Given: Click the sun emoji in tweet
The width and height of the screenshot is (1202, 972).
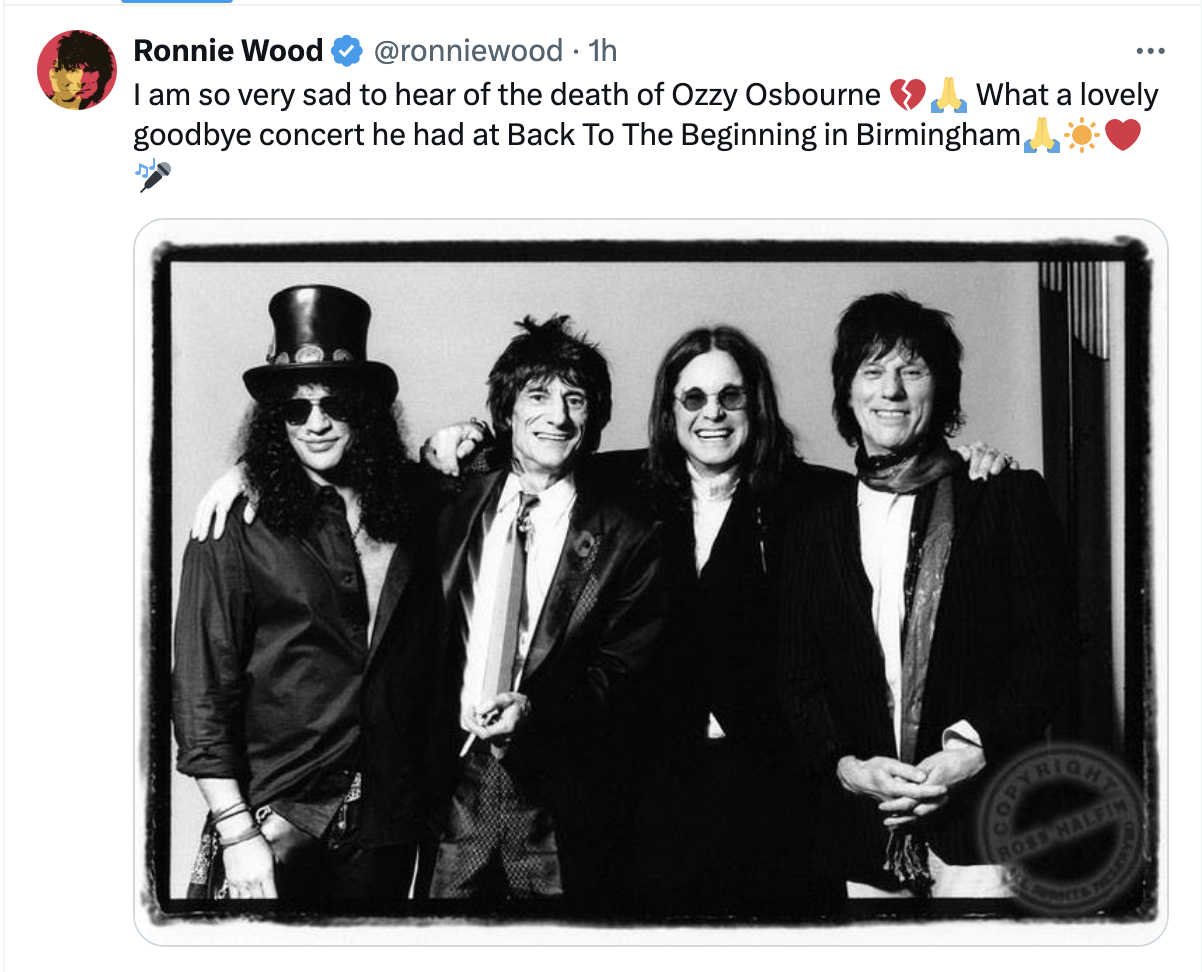Looking at the screenshot, I should (1082, 135).
